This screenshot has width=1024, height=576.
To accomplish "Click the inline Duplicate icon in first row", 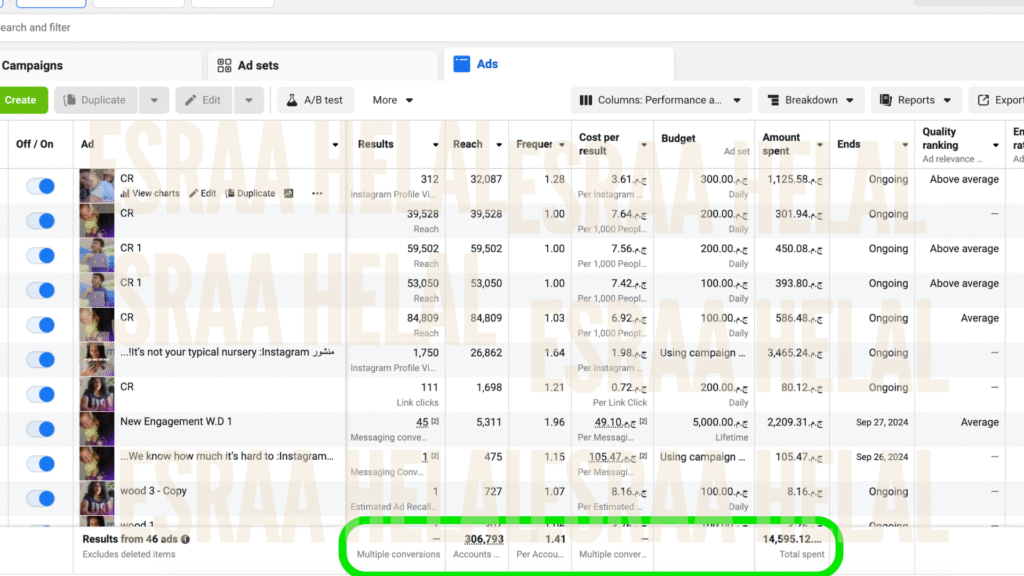I will tap(231, 194).
